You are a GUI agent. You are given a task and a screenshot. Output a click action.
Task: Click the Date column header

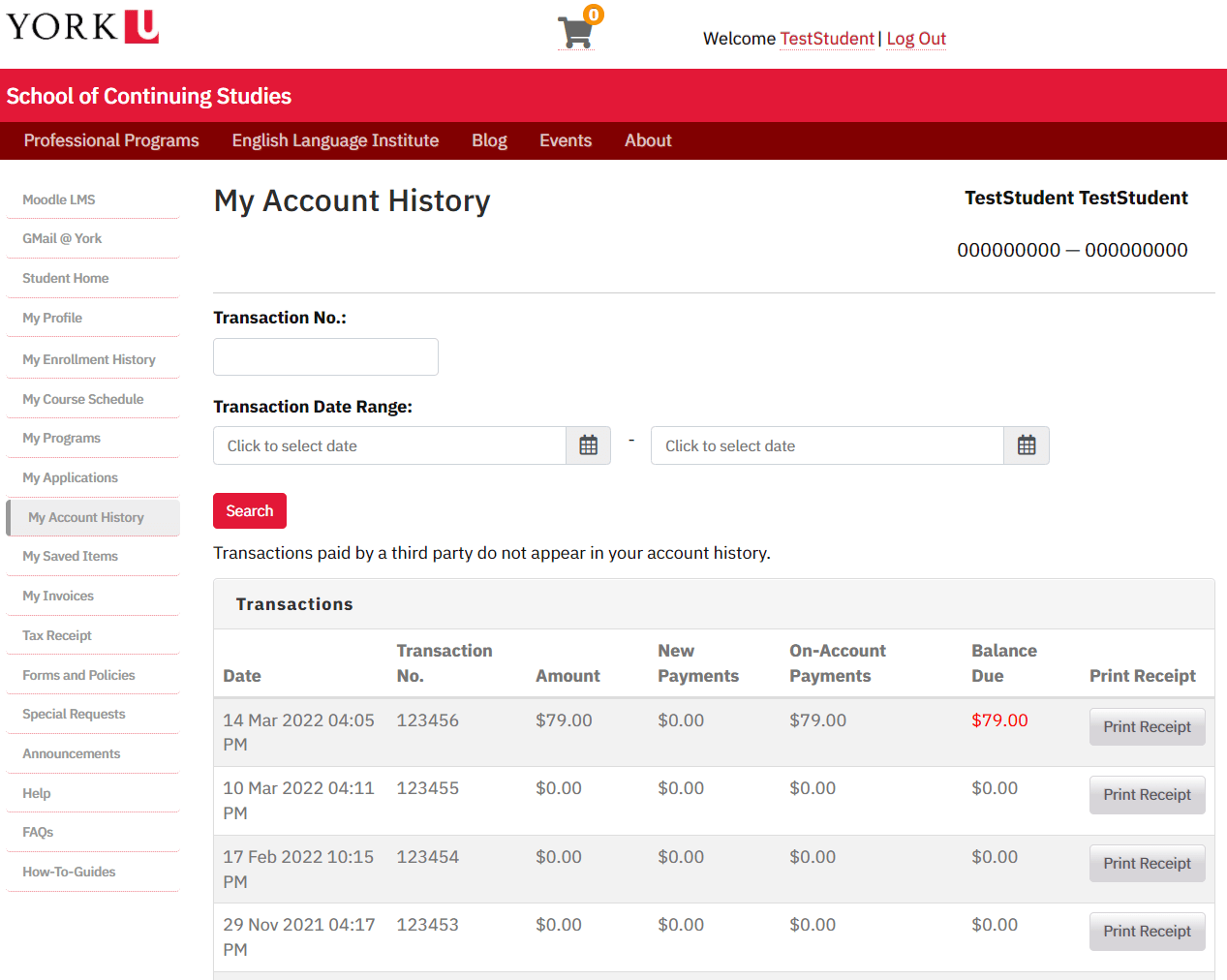pos(242,676)
